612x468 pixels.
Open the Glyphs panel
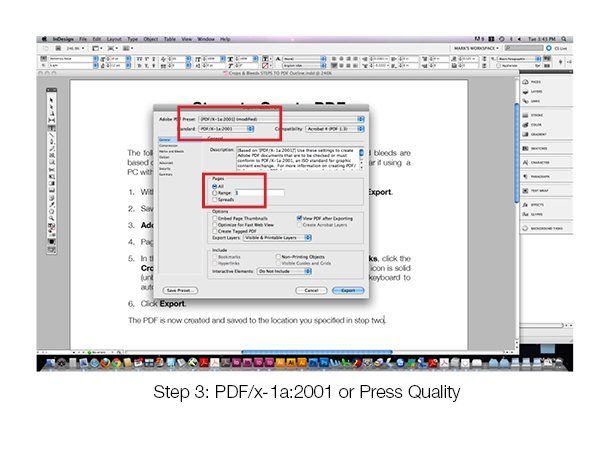[x=533, y=214]
